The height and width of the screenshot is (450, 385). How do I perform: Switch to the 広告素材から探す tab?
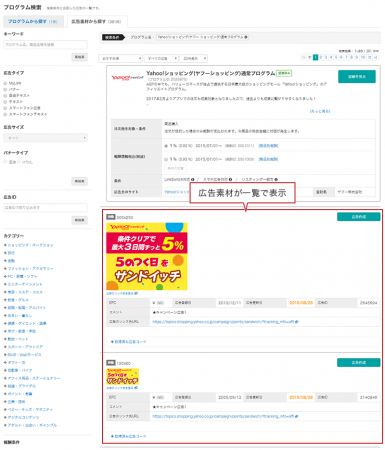pos(97,21)
